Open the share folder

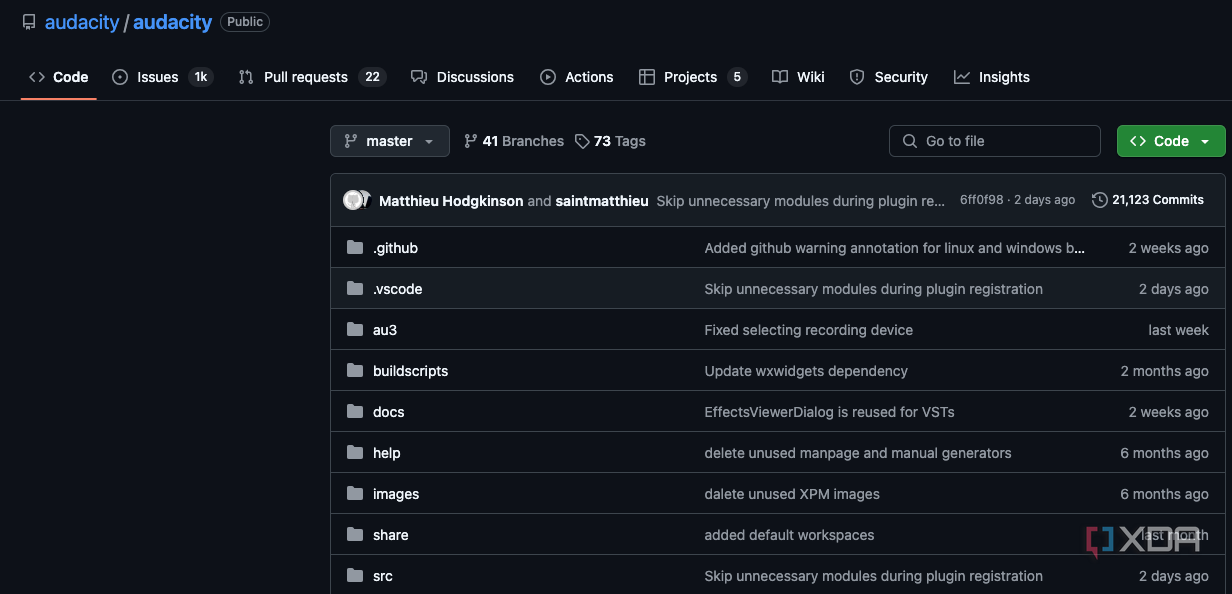(390, 535)
